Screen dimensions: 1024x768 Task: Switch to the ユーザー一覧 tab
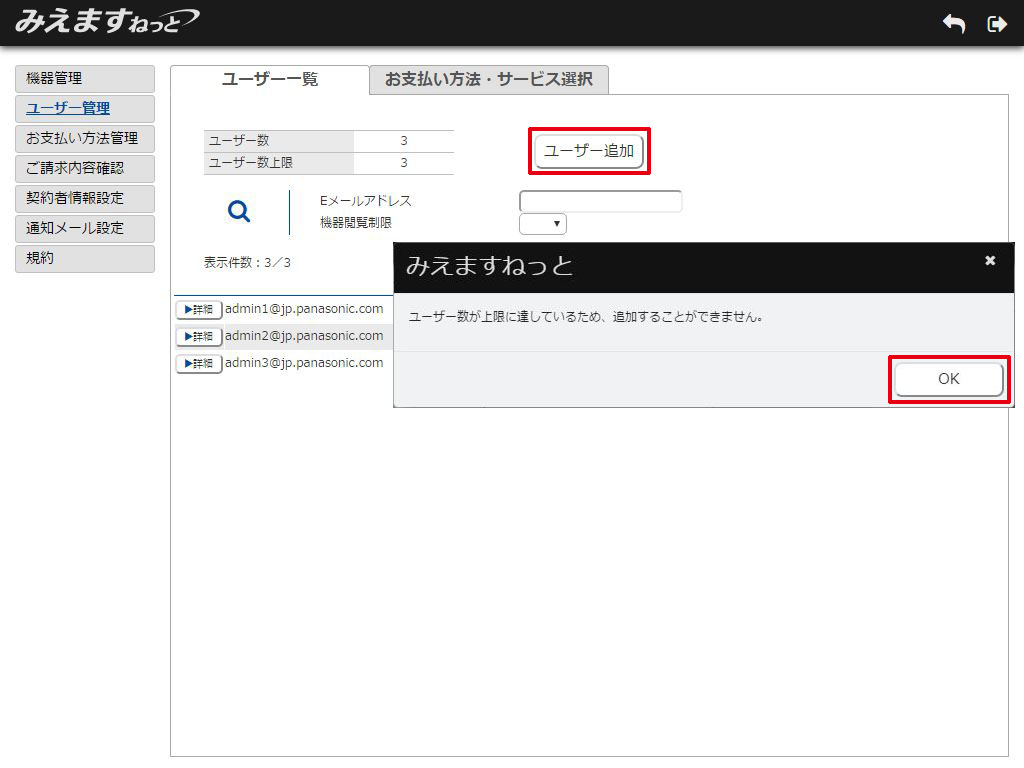click(270, 80)
